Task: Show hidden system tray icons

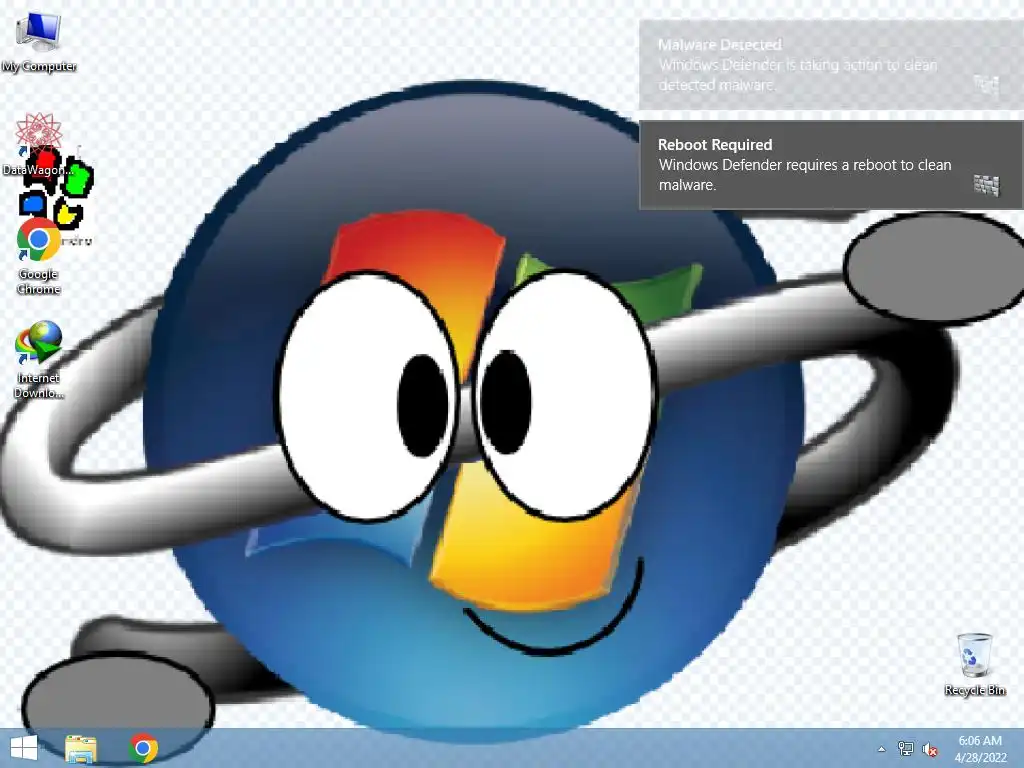Action: click(882, 749)
